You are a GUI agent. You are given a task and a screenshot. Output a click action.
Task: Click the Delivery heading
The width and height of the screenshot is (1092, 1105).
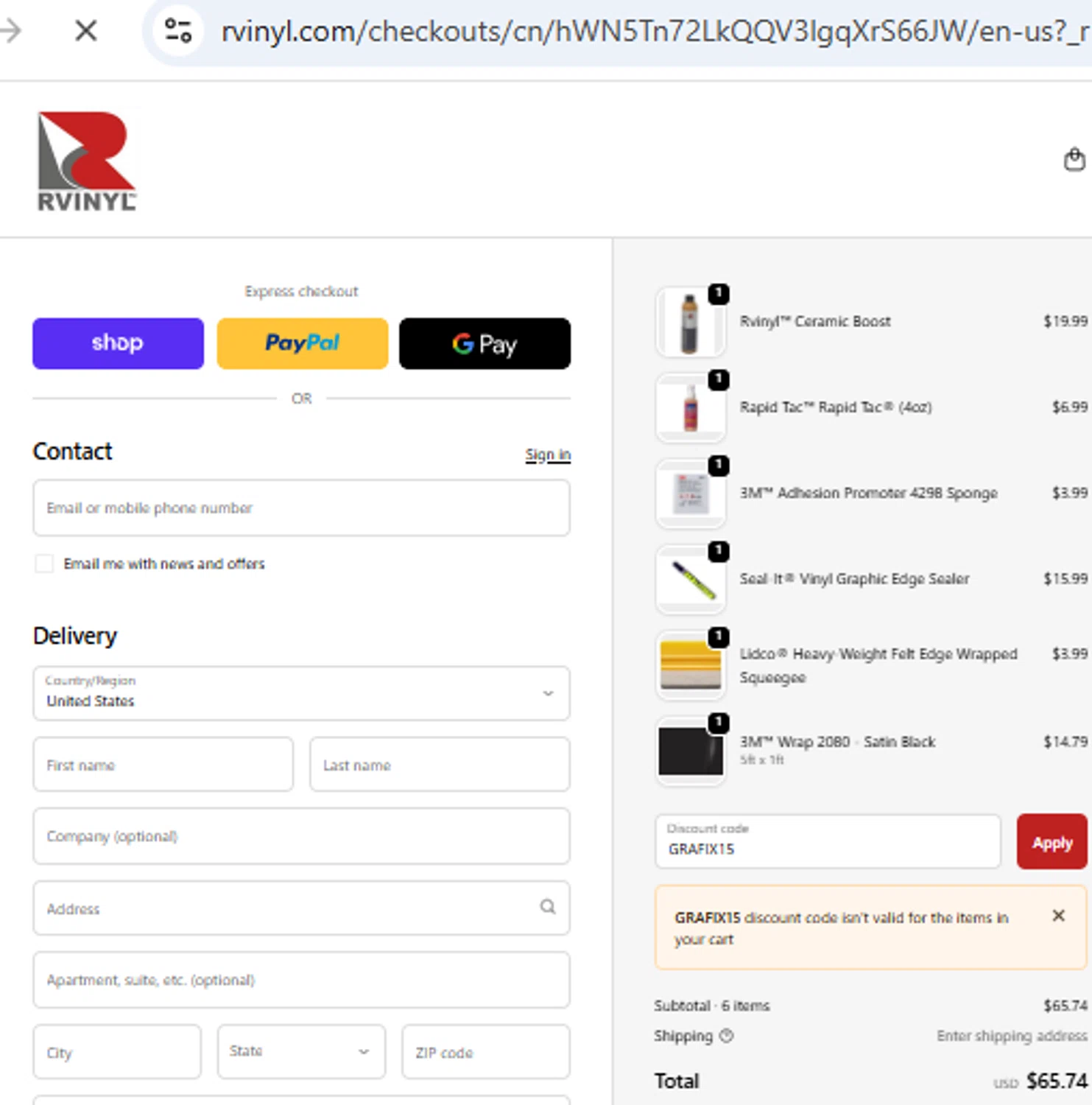pyautogui.click(x=75, y=636)
